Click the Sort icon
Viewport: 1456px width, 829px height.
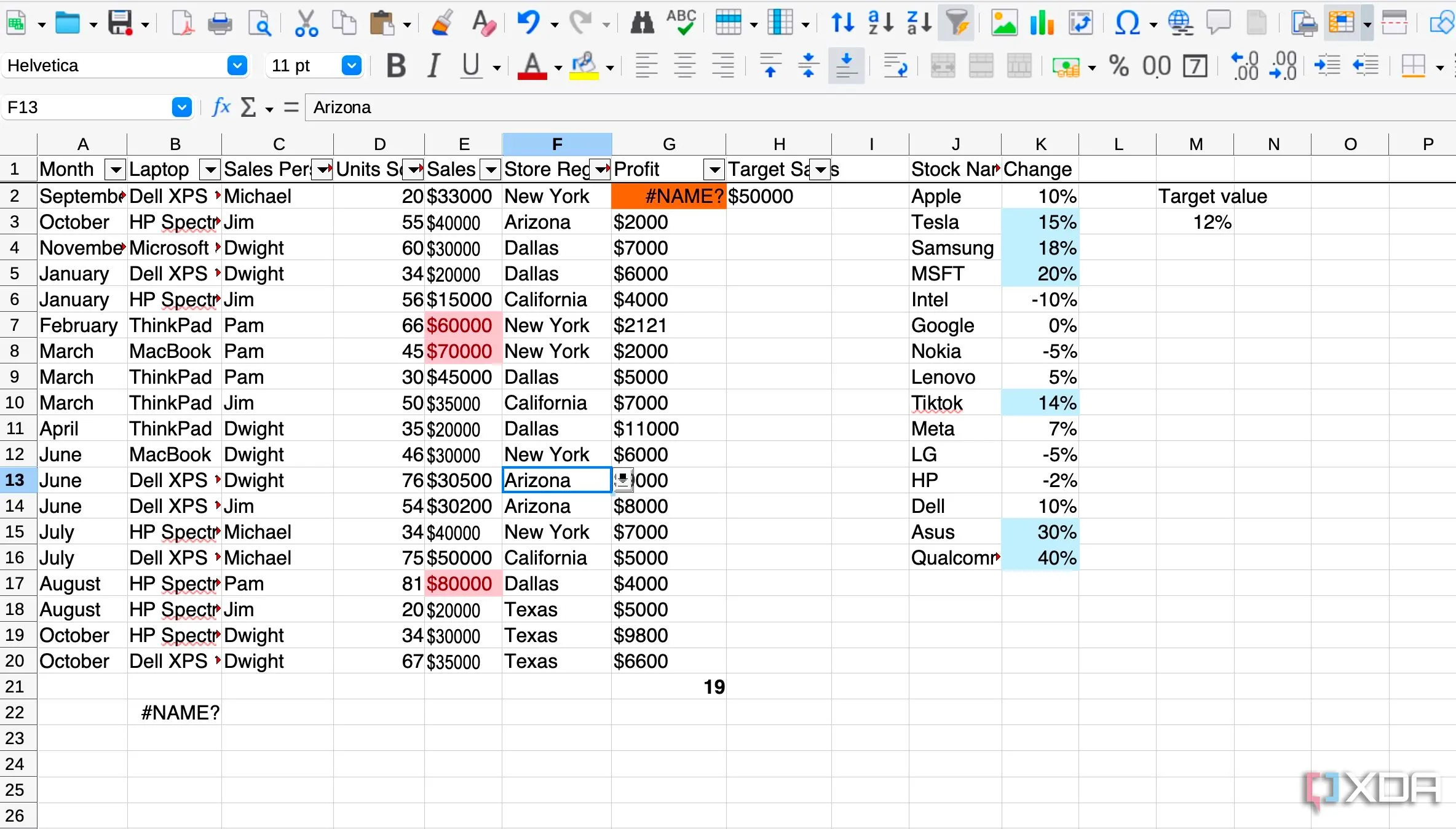pos(842,23)
